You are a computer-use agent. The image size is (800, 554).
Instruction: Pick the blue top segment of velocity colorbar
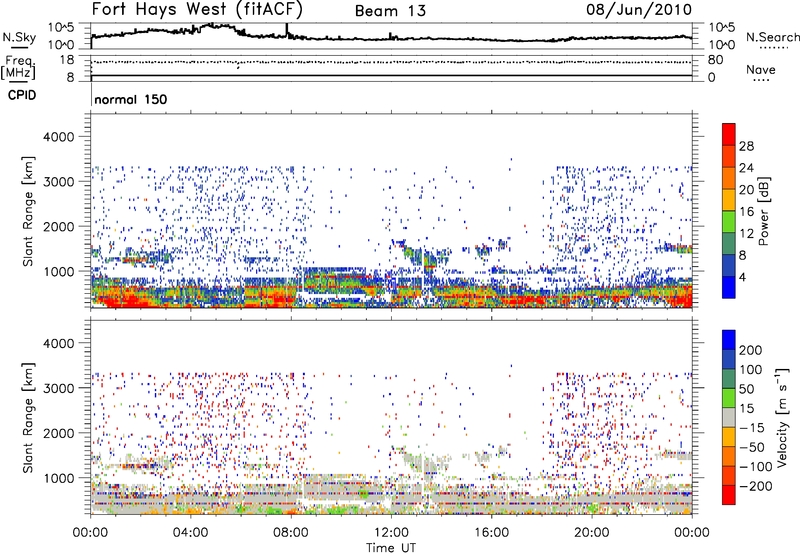729,340
